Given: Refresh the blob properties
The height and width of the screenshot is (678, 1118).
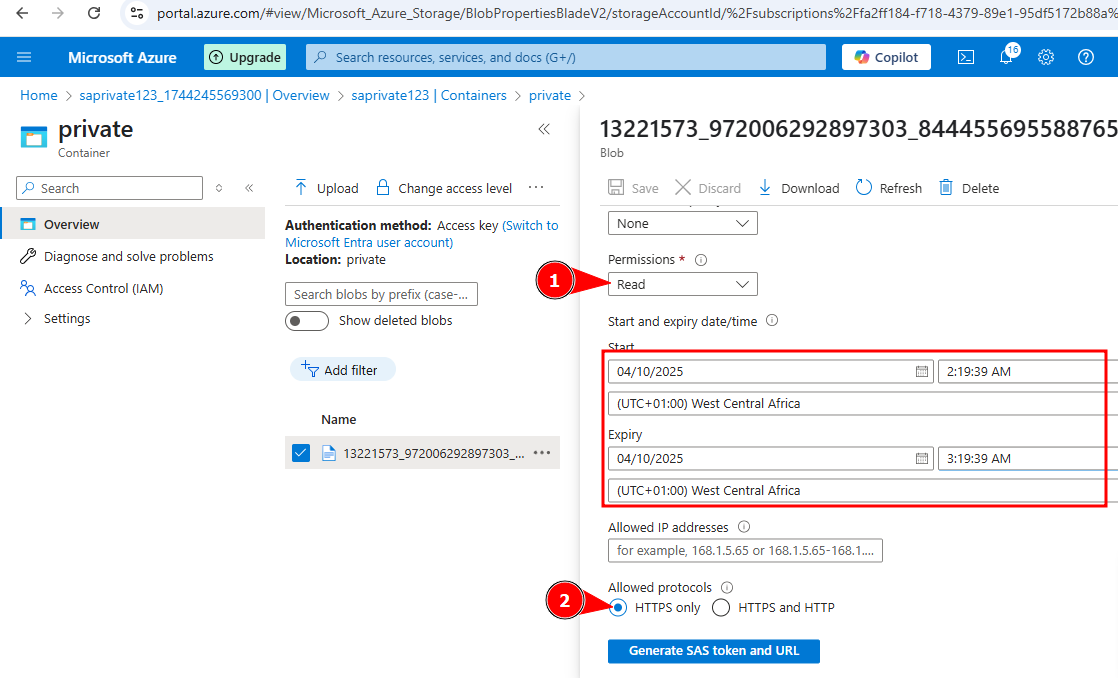Looking at the screenshot, I should [888, 188].
